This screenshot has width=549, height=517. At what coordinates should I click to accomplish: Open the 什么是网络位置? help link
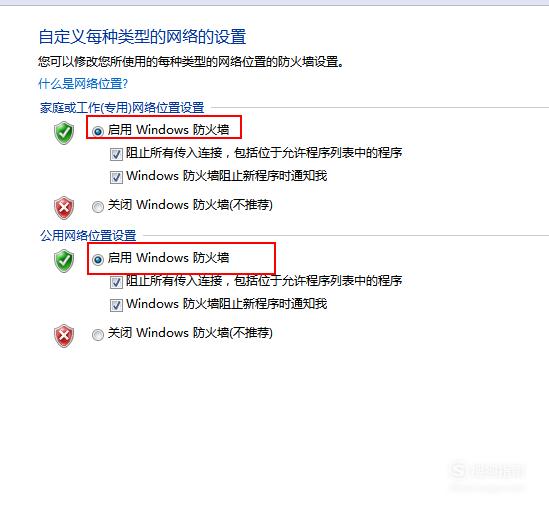(x=83, y=84)
